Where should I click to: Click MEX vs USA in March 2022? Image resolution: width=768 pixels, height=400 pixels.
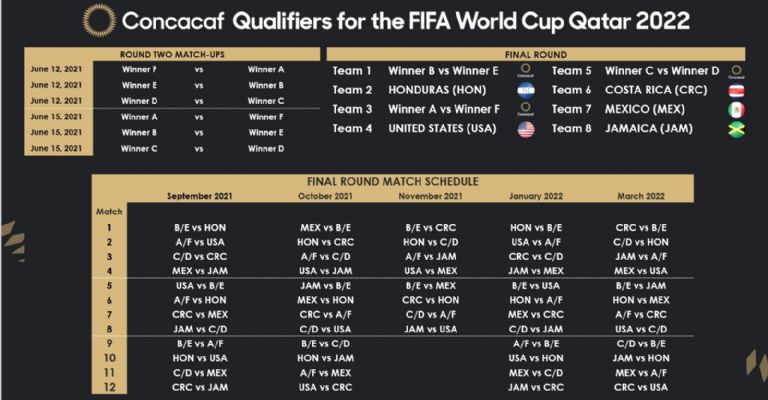click(641, 271)
